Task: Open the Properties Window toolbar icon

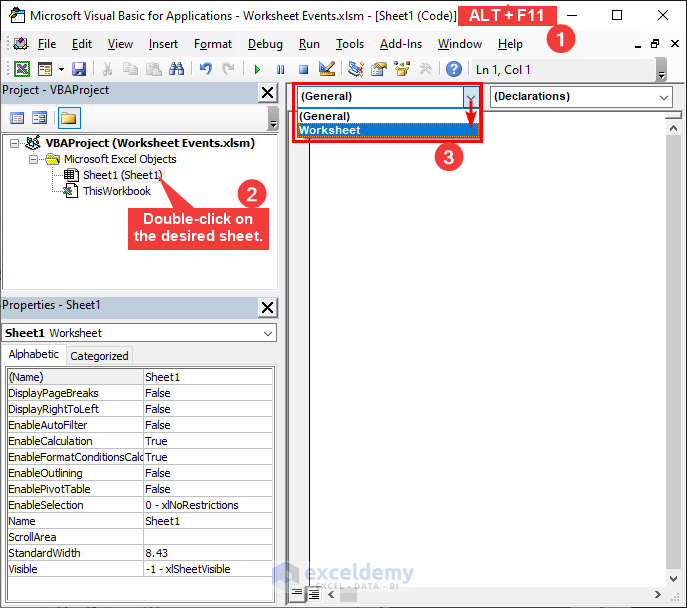Action: (379, 69)
